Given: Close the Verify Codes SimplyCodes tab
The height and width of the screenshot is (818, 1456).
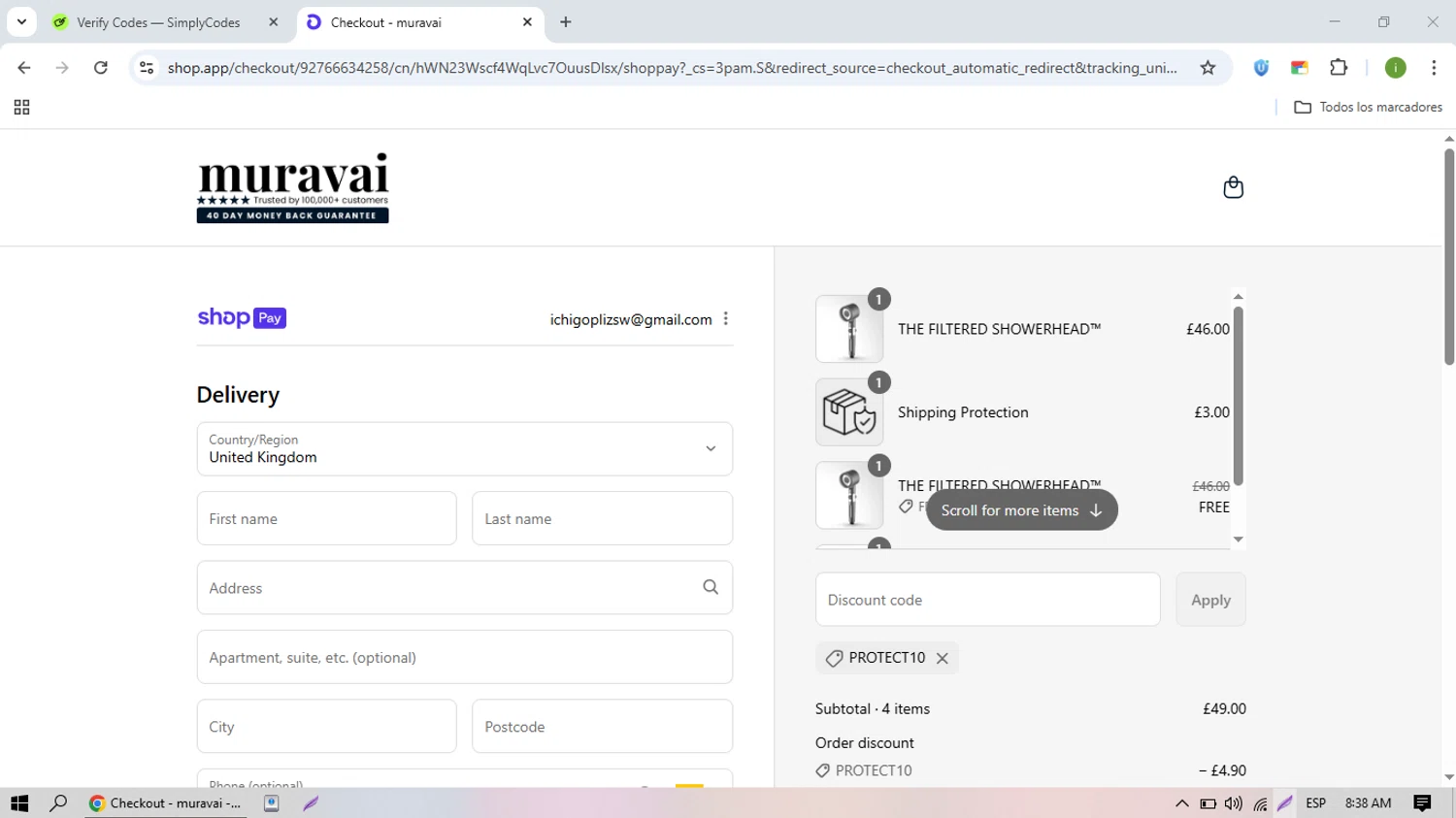Looking at the screenshot, I should tap(274, 22).
